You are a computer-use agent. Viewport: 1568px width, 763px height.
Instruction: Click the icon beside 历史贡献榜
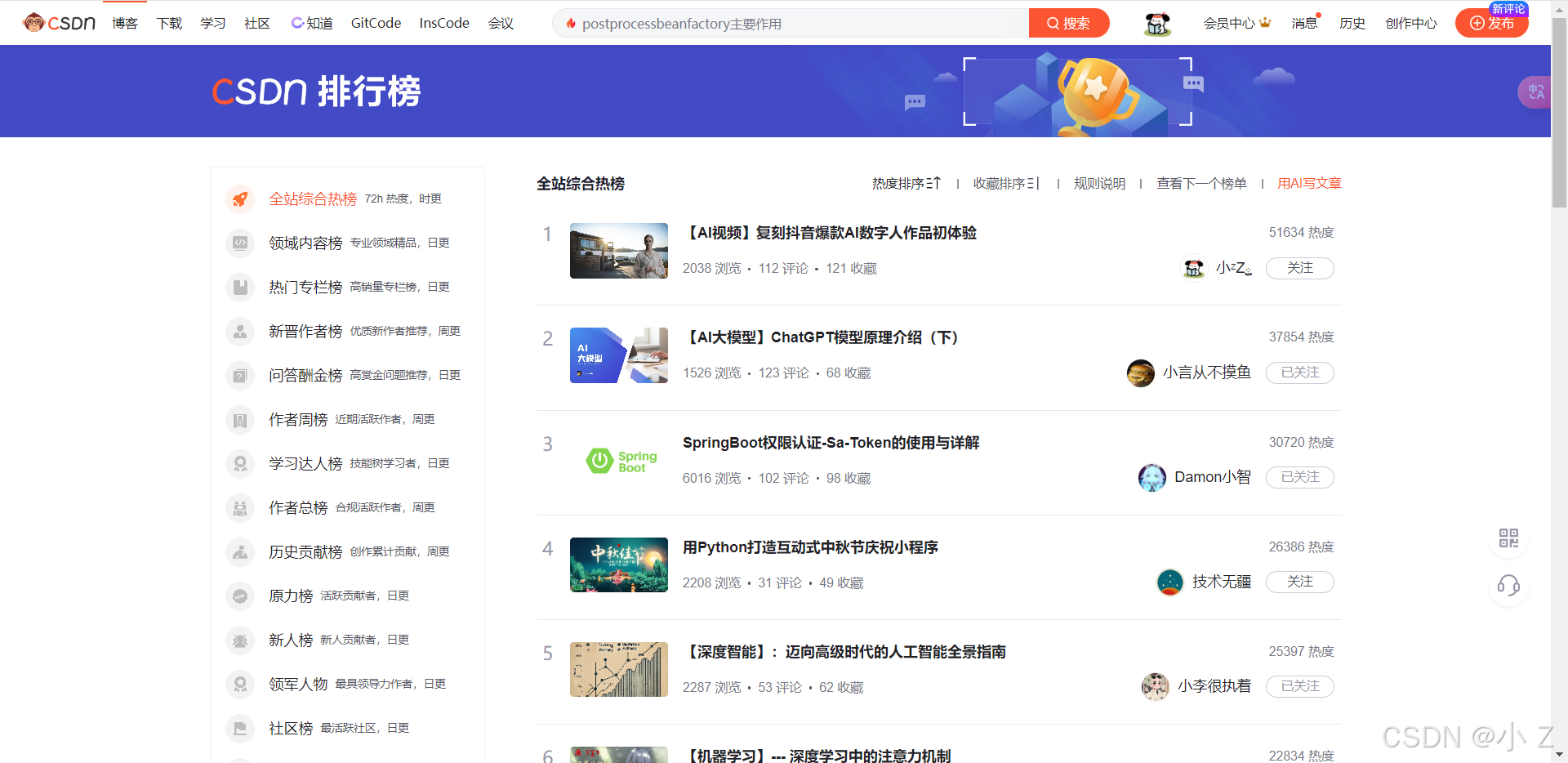(240, 551)
